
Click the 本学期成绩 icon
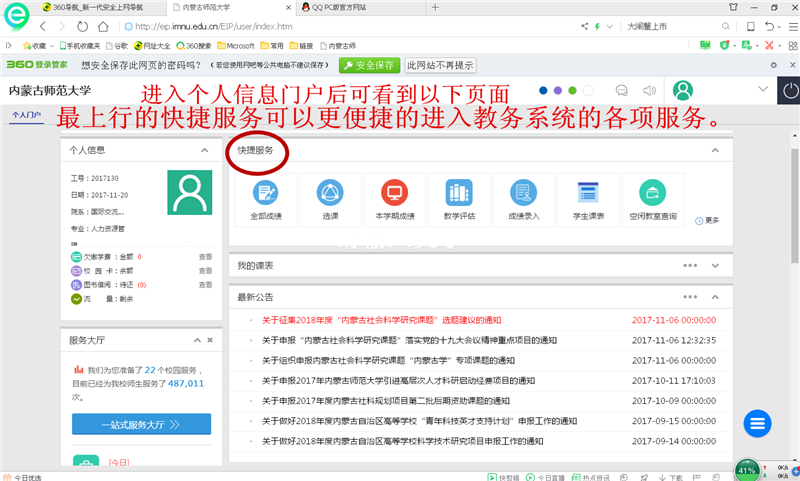pyautogui.click(x=394, y=198)
